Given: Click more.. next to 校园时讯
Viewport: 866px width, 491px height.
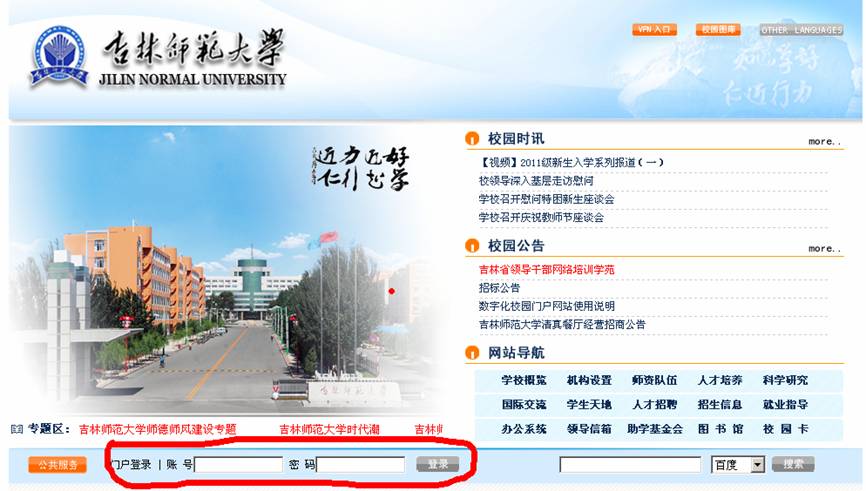Looking at the screenshot, I should tap(824, 141).
